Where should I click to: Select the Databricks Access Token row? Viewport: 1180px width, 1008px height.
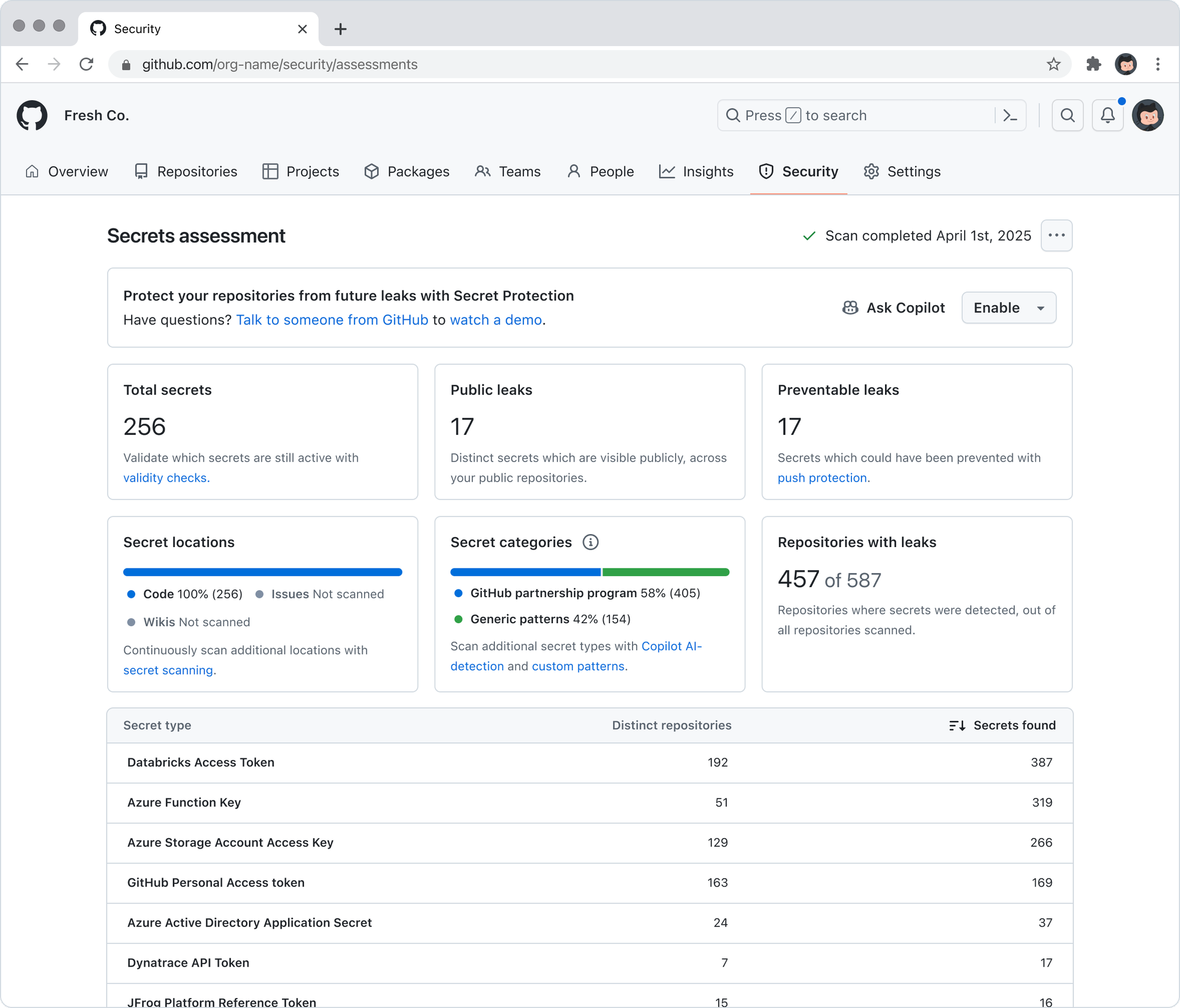click(x=590, y=762)
